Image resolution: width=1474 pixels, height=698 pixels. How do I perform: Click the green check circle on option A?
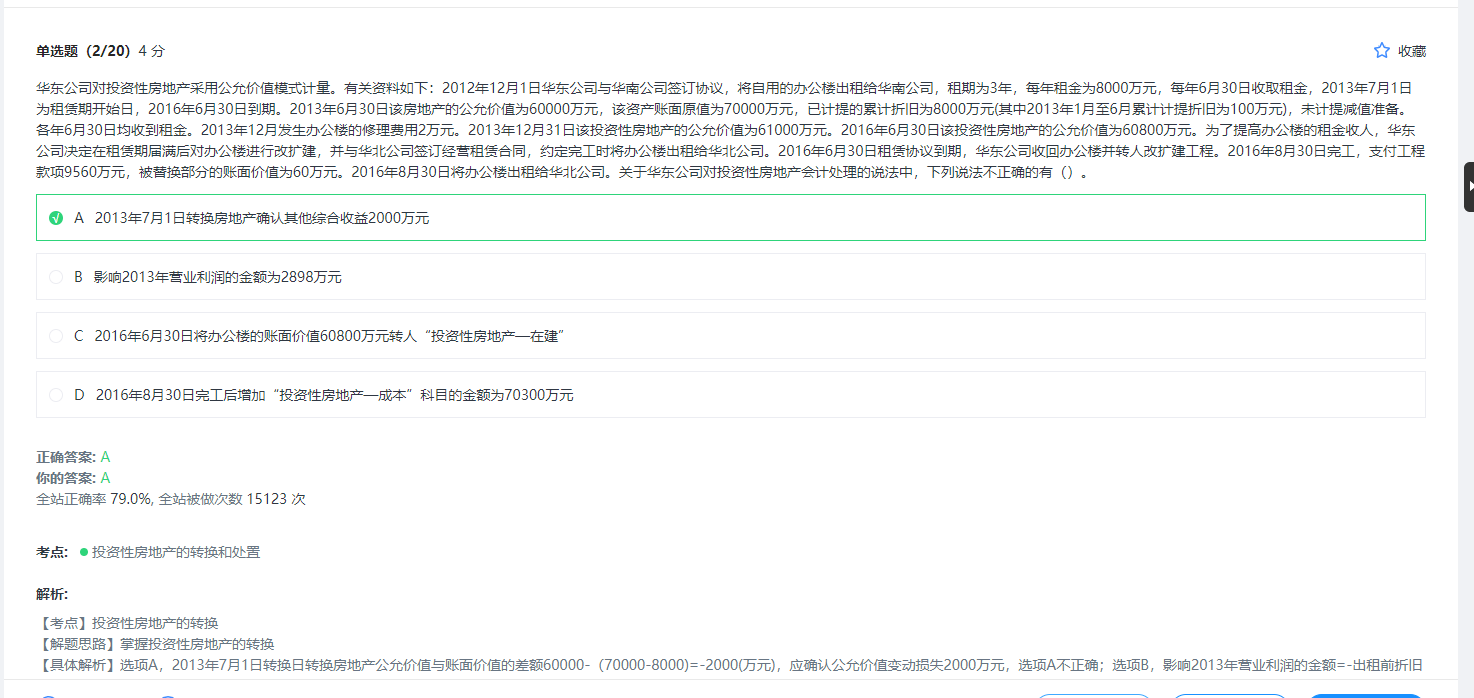tap(56, 218)
